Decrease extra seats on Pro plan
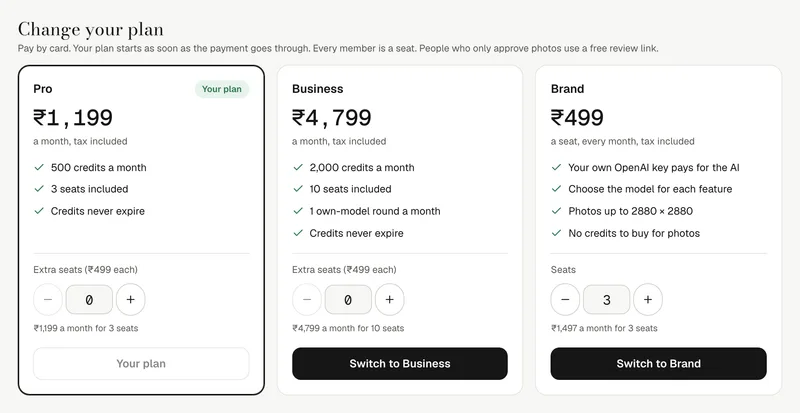This screenshot has width=800, height=413. [48, 300]
